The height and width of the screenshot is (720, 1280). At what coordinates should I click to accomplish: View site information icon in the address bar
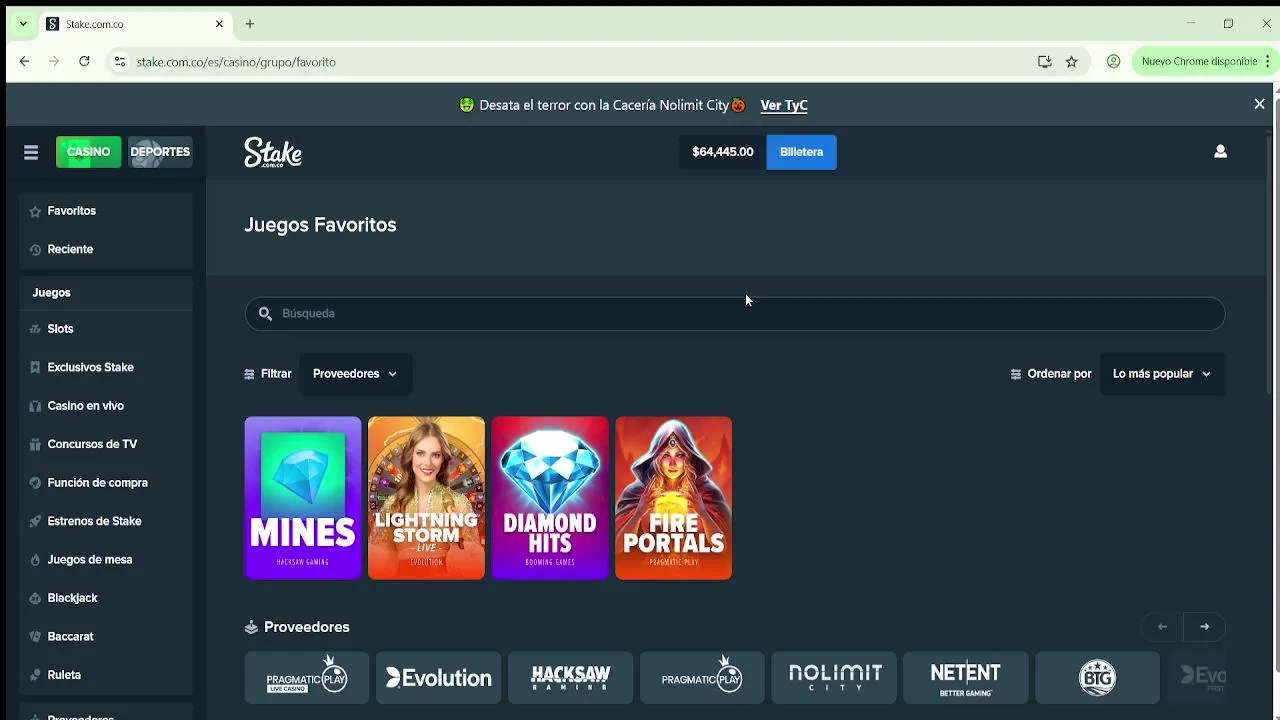click(x=119, y=62)
